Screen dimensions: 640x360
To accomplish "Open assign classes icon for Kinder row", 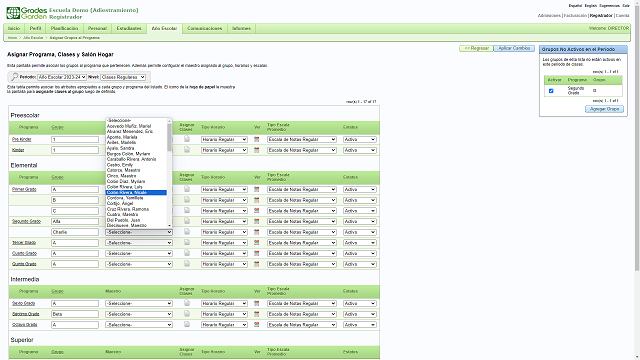I will tap(187, 150).
